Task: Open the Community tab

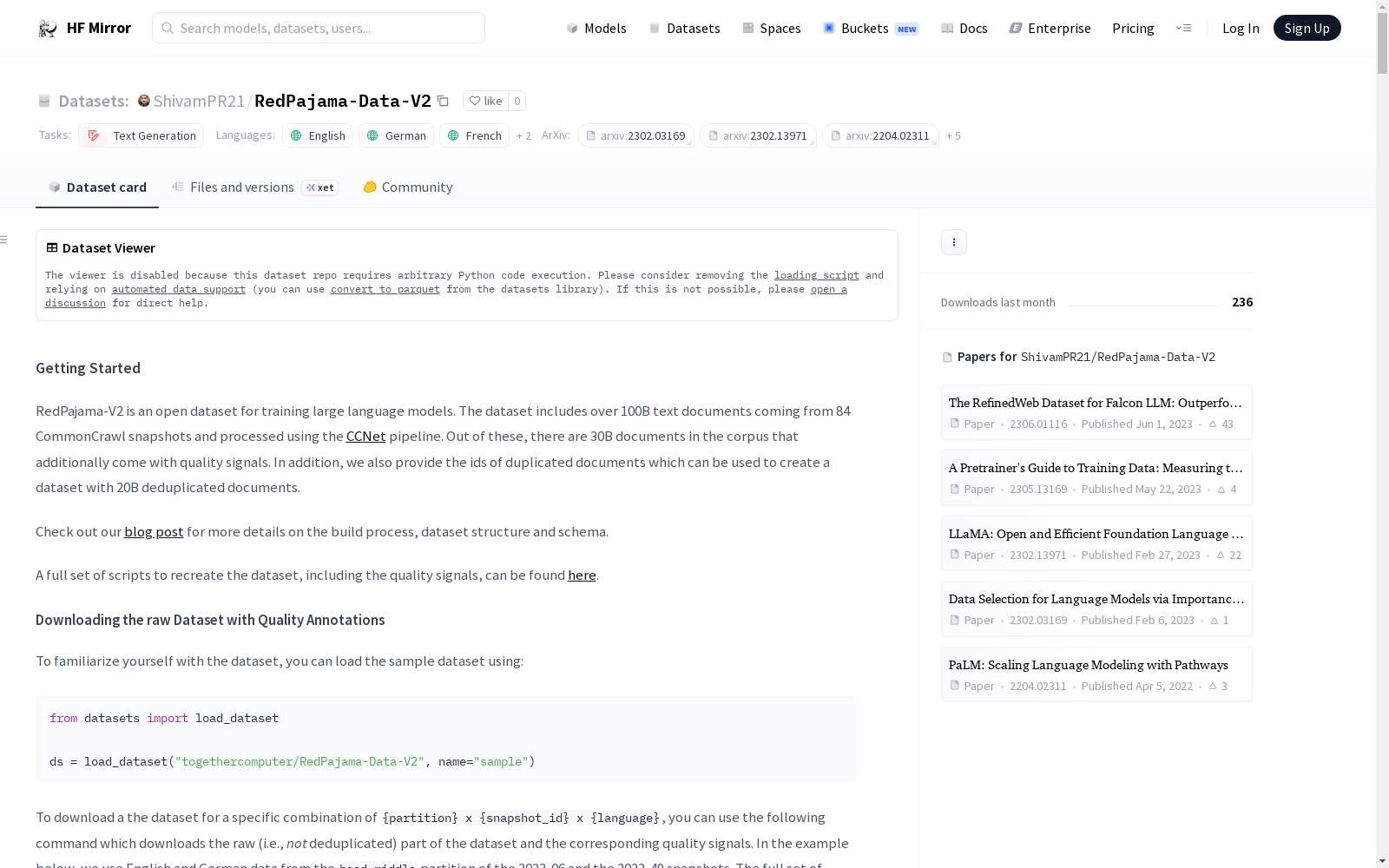Action: (x=407, y=187)
